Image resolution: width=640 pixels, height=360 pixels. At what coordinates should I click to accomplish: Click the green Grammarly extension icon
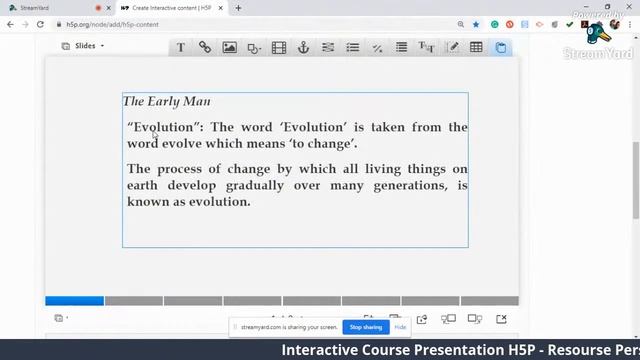click(x=495, y=24)
